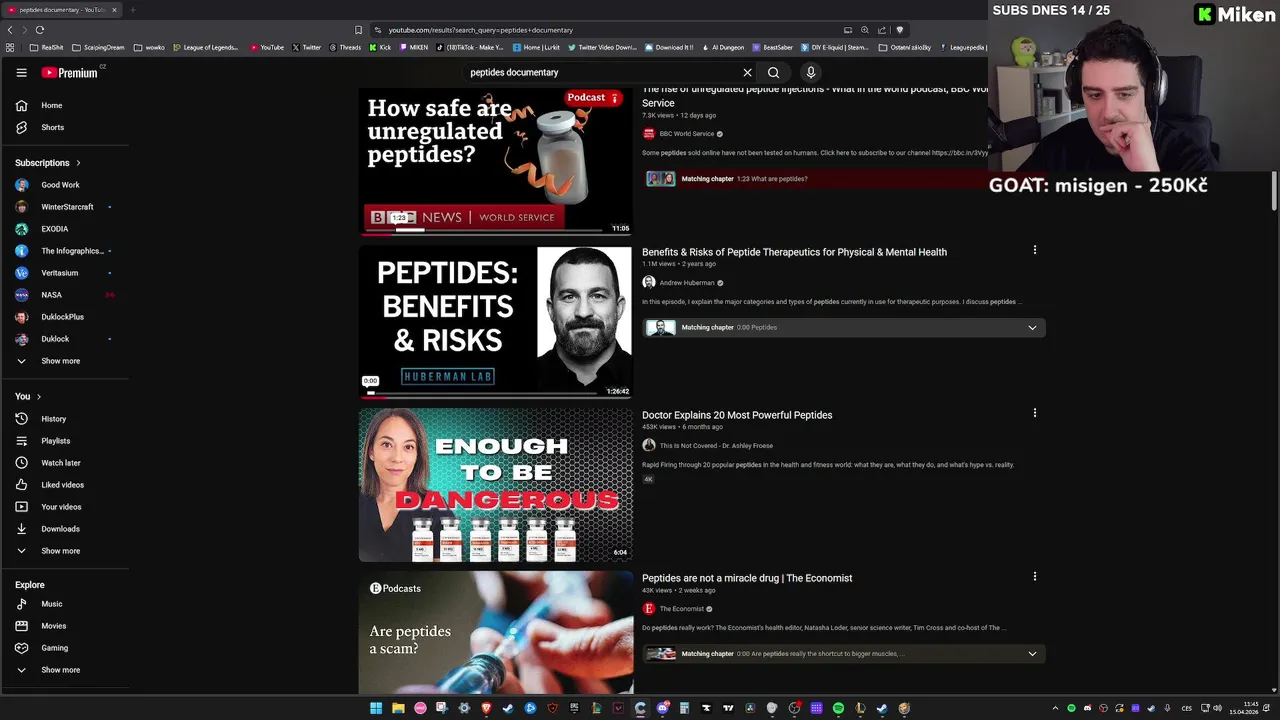
Task: Open the Threads bookmark
Action: [344, 47]
